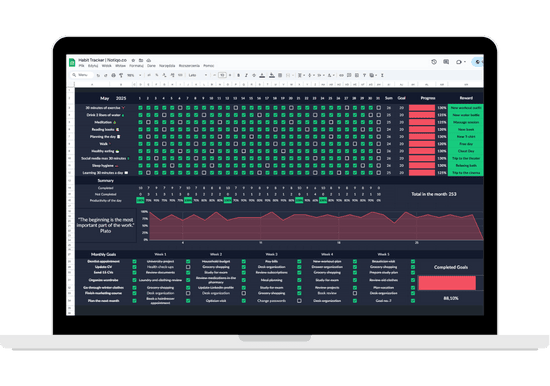Open the filter views dropdown

pos(374,75)
